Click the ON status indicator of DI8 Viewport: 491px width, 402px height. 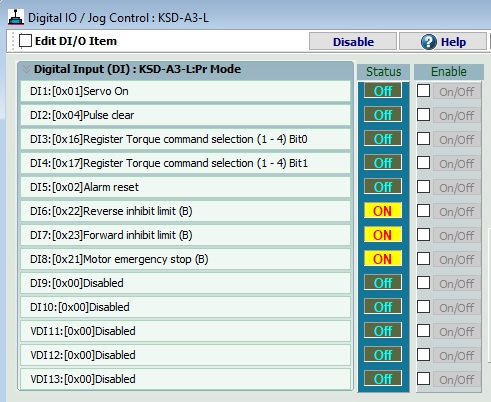click(x=383, y=259)
